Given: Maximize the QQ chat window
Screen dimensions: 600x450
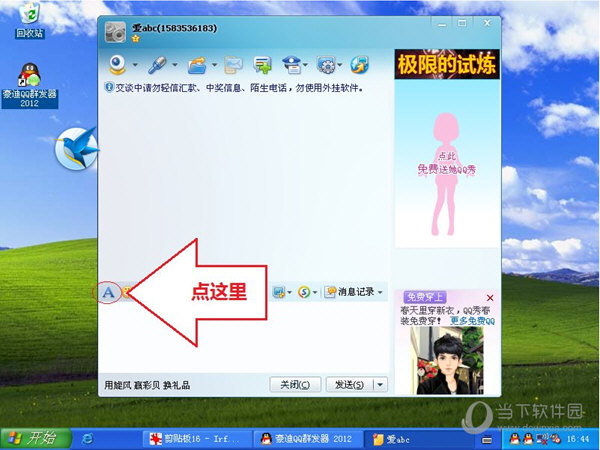Looking at the screenshot, I should tap(463, 24).
